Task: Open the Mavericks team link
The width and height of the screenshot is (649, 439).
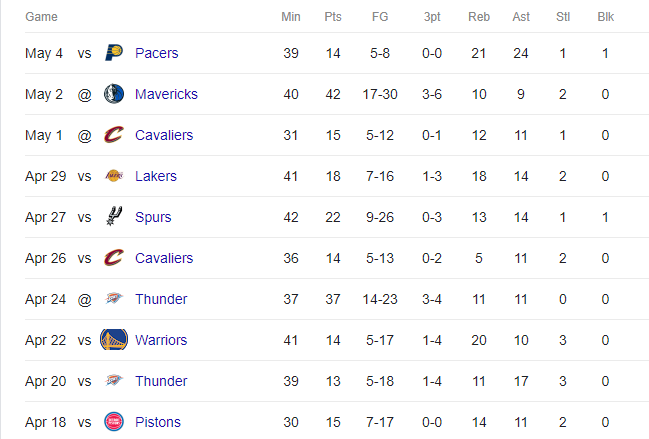Action: pos(166,94)
